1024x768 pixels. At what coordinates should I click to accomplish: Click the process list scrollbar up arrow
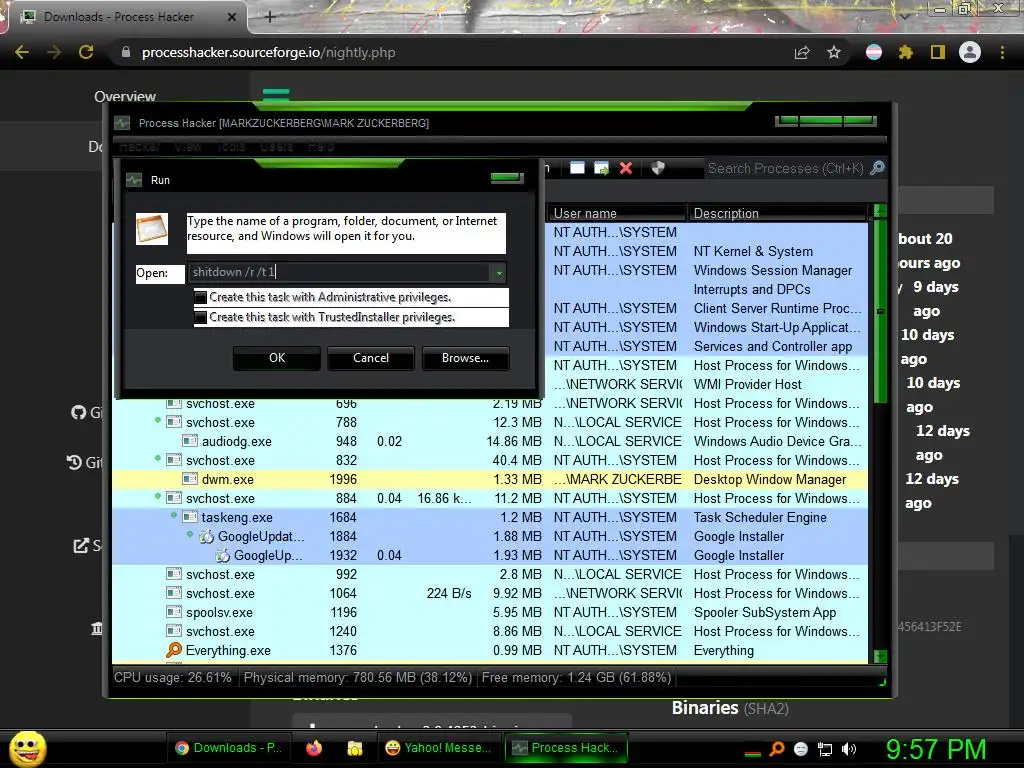(x=880, y=211)
